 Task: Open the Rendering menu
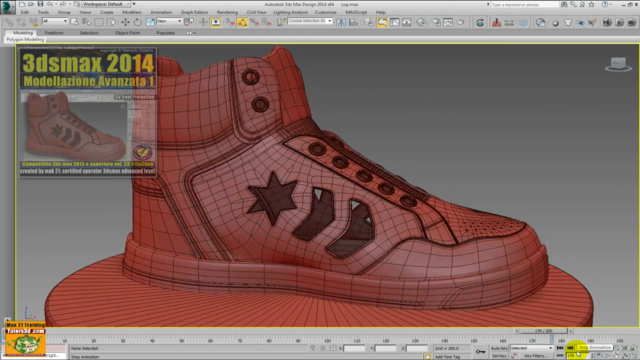click(227, 12)
